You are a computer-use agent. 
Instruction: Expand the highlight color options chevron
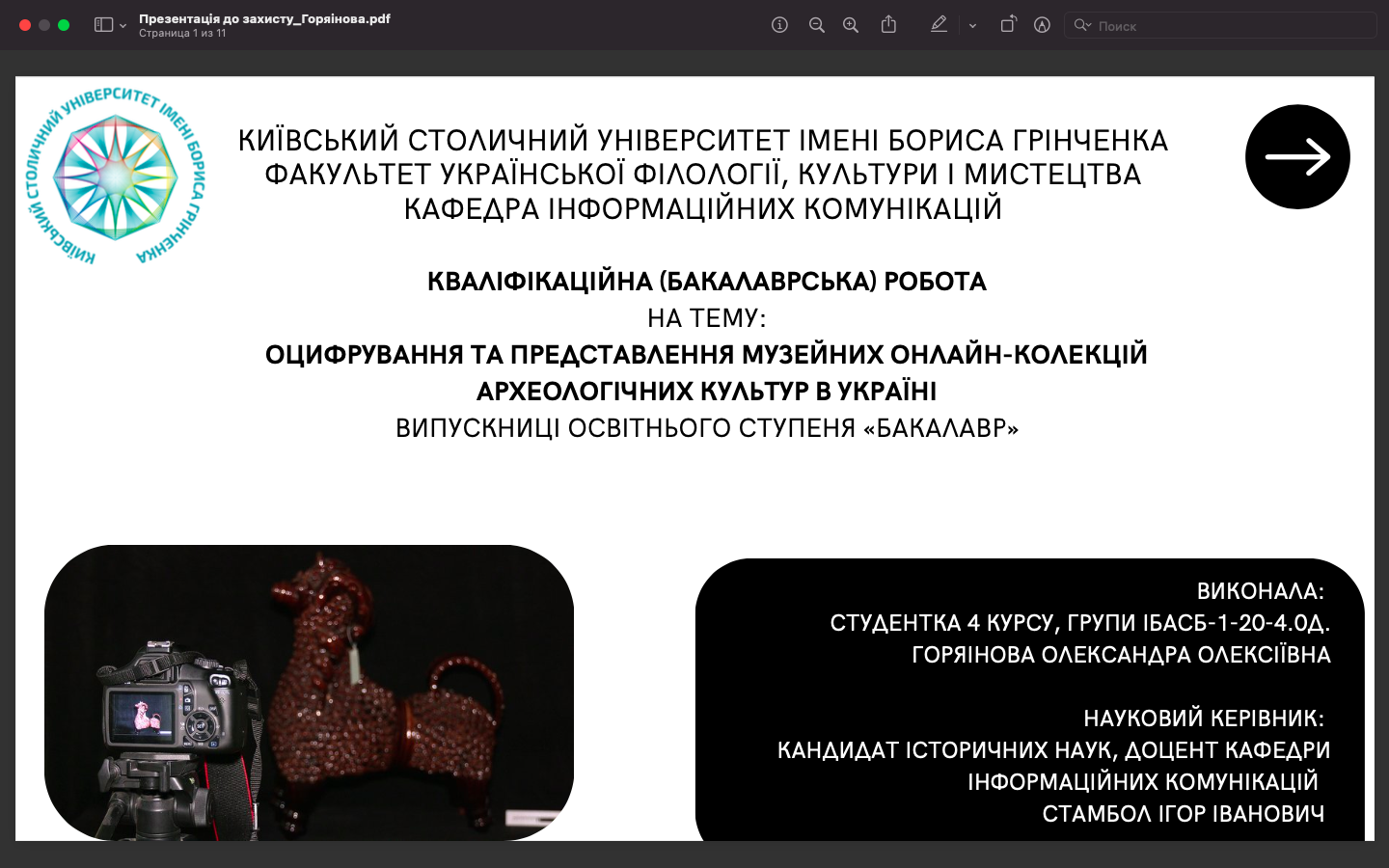(972, 26)
